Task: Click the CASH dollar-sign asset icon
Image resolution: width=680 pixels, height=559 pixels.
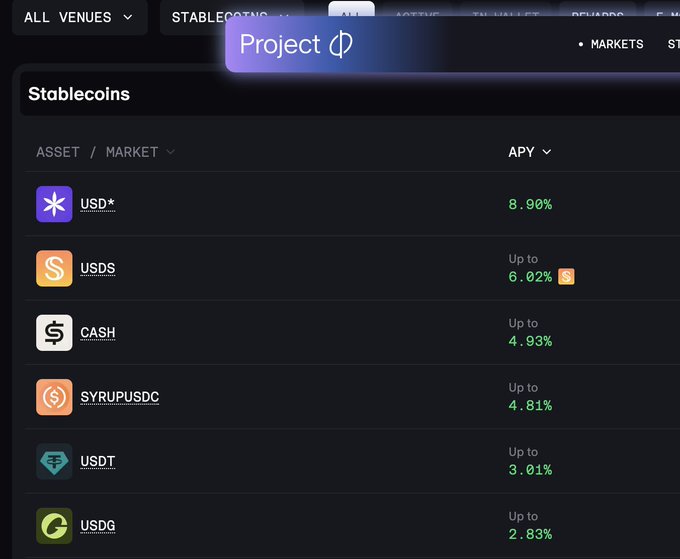Action: click(54, 333)
